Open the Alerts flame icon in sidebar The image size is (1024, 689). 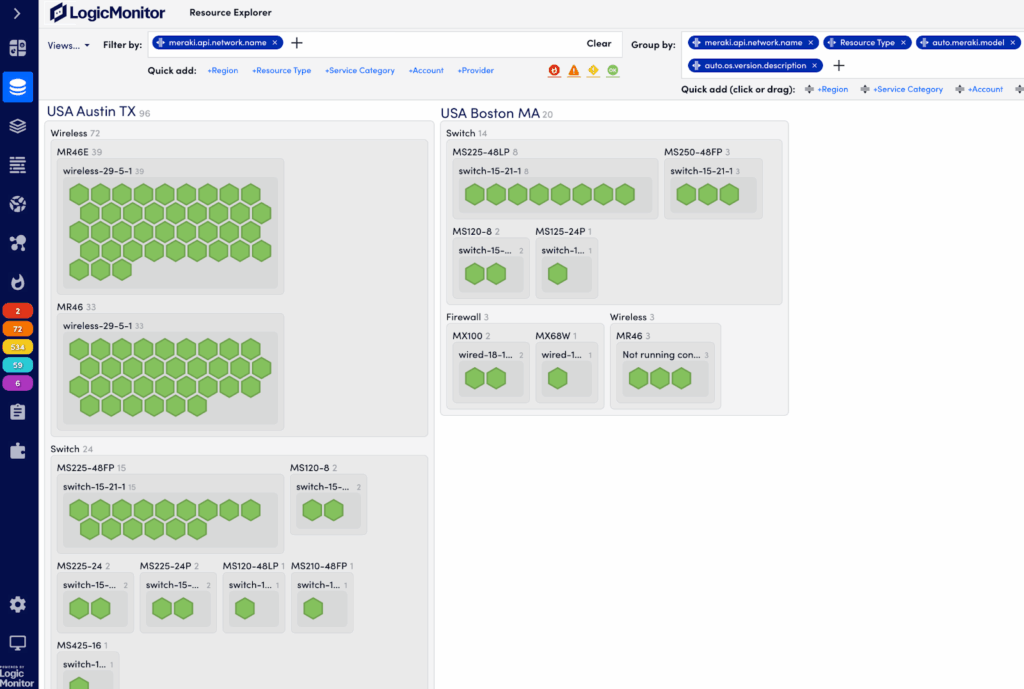point(17,282)
